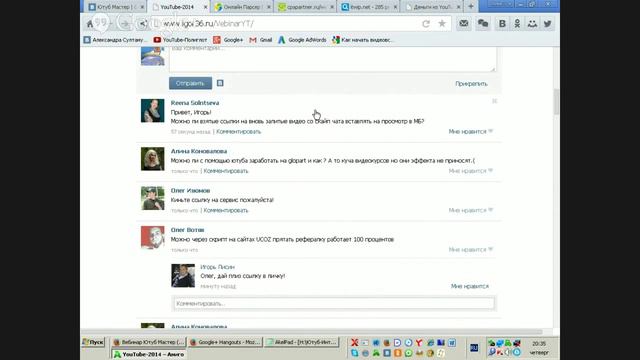
Task: Click the Twitter bird toolbar icon
Action: 547,24
